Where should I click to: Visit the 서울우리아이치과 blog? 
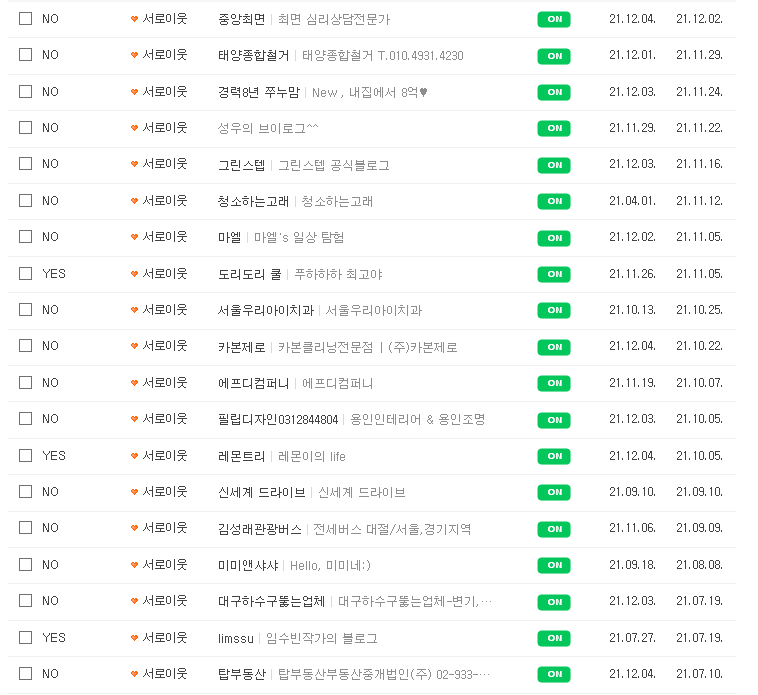pos(265,310)
